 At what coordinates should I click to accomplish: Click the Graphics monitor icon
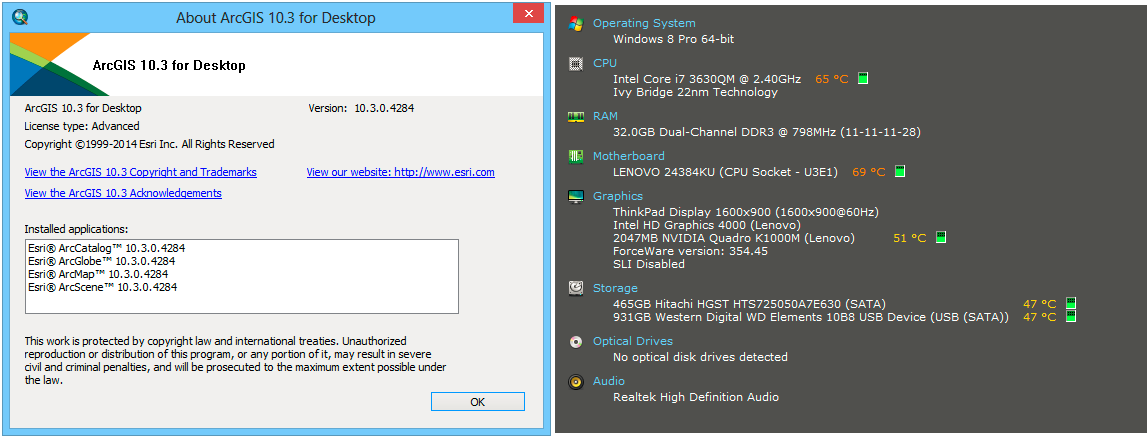click(575, 196)
